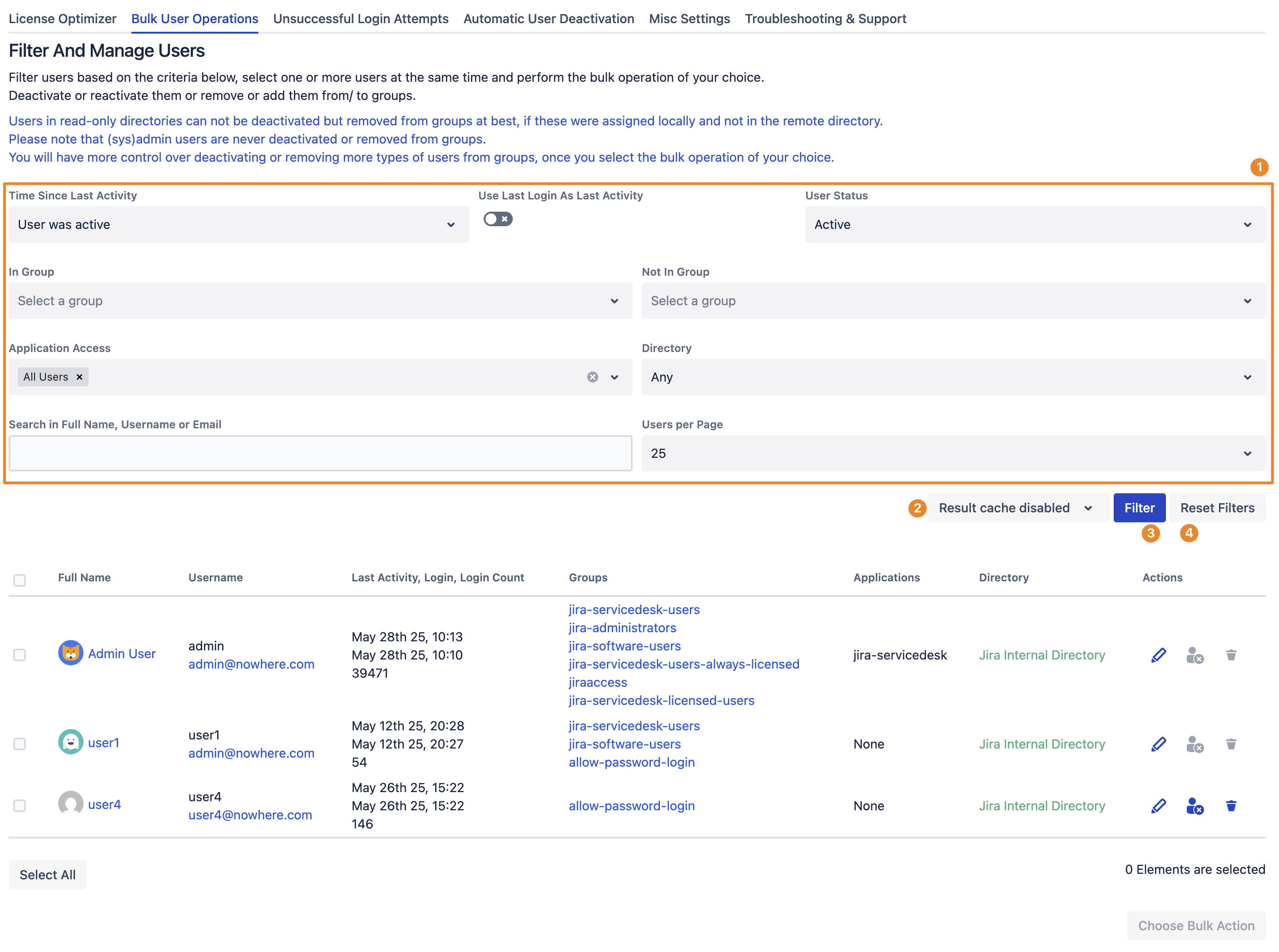Click the search full name input field

coord(320,454)
